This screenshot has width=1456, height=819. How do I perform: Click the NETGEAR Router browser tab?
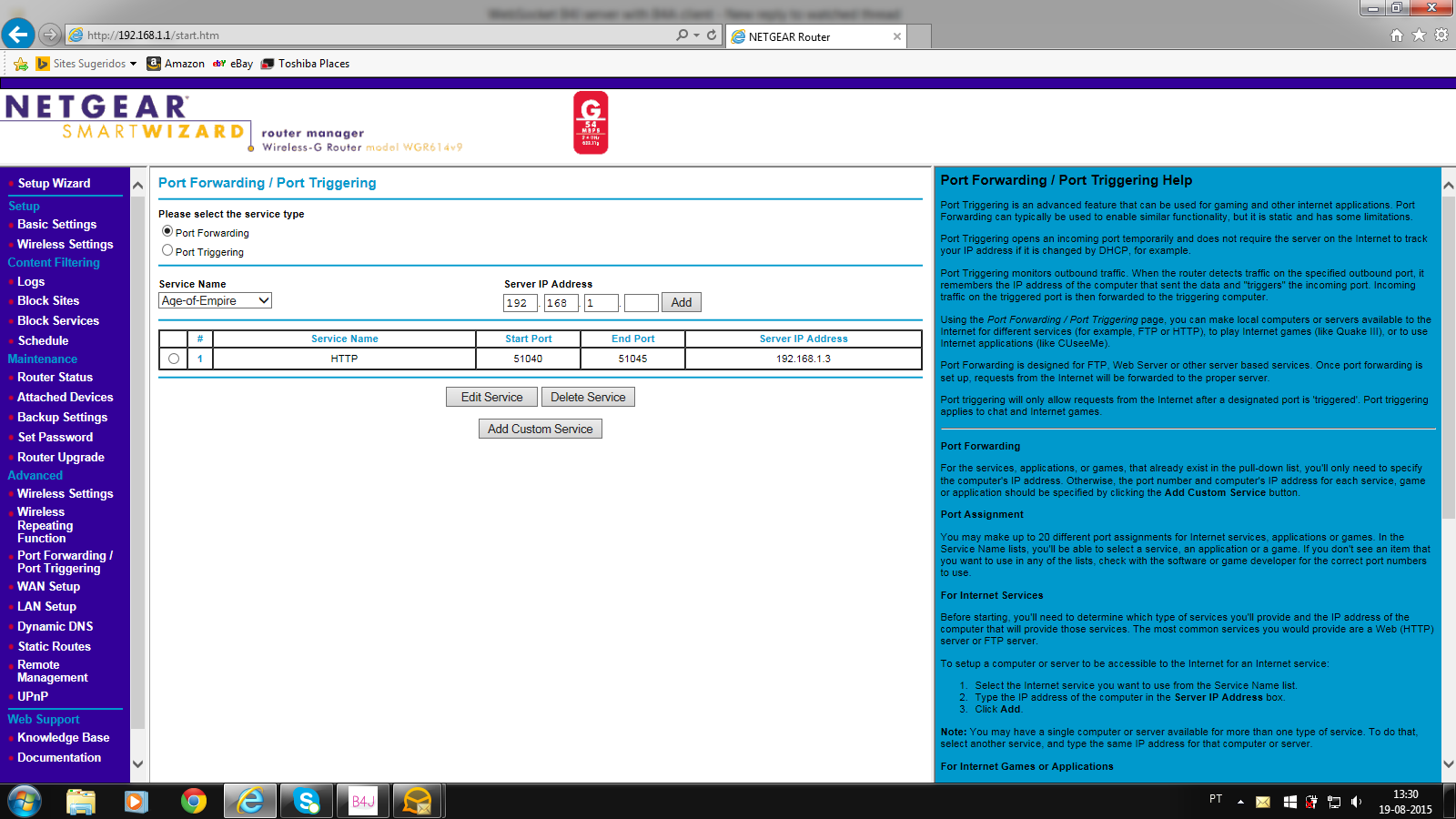click(x=815, y=37)
